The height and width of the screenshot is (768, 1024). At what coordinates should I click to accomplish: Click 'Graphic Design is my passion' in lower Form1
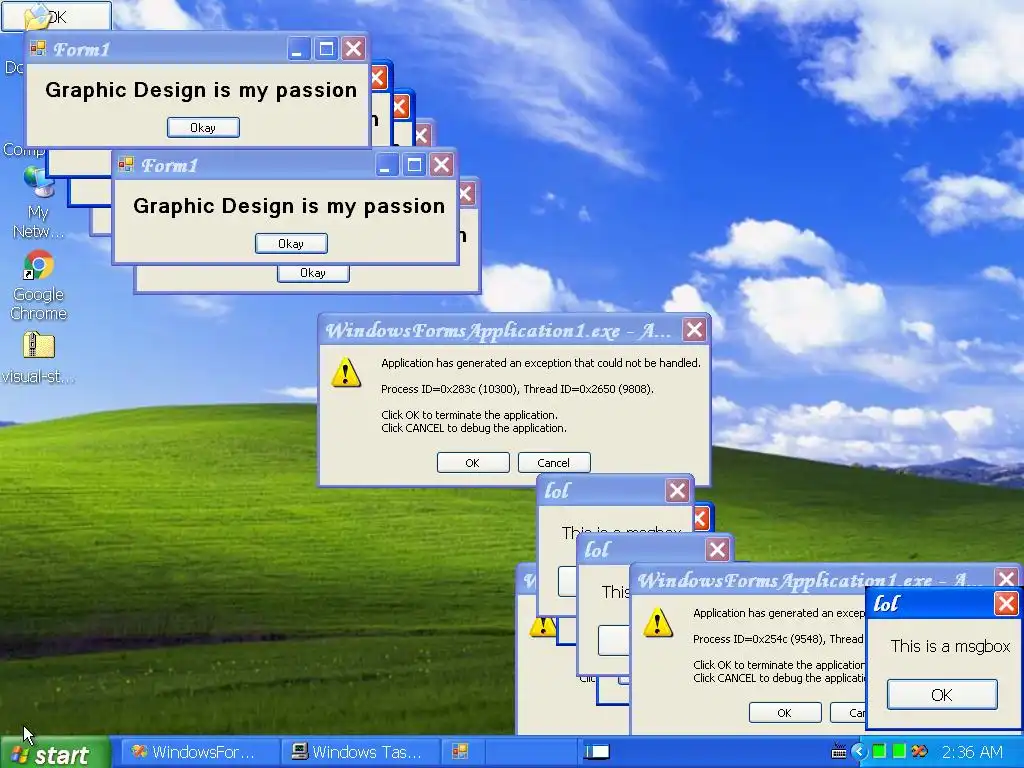click(289, 206)
